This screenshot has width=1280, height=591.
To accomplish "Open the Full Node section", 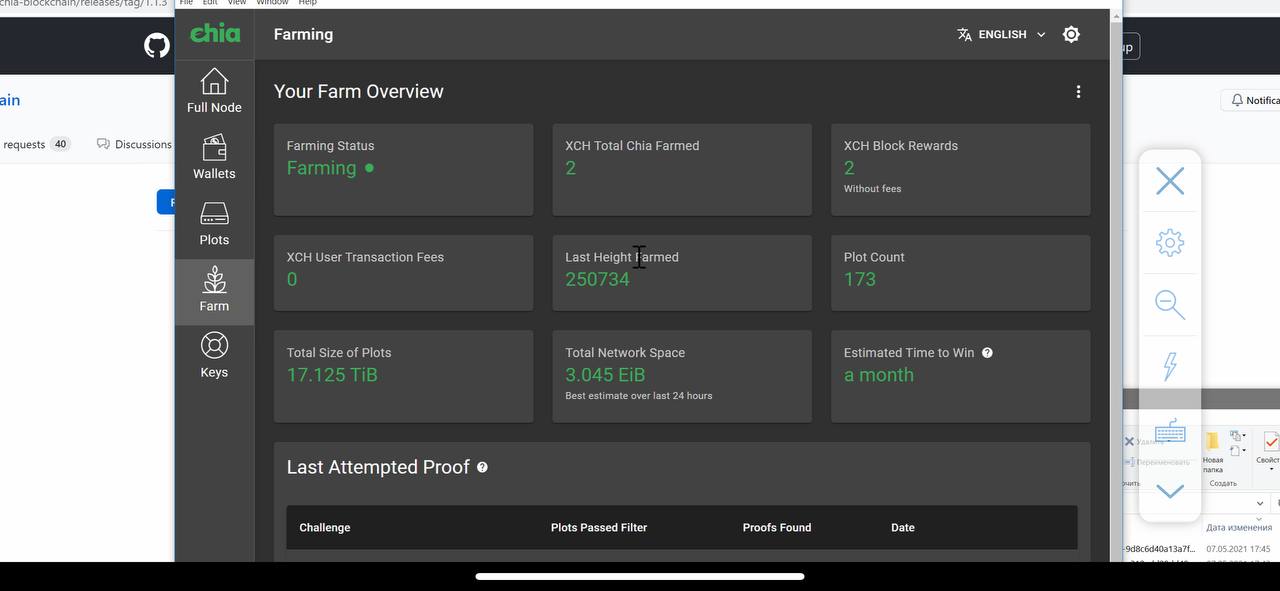I will point(214,91).
